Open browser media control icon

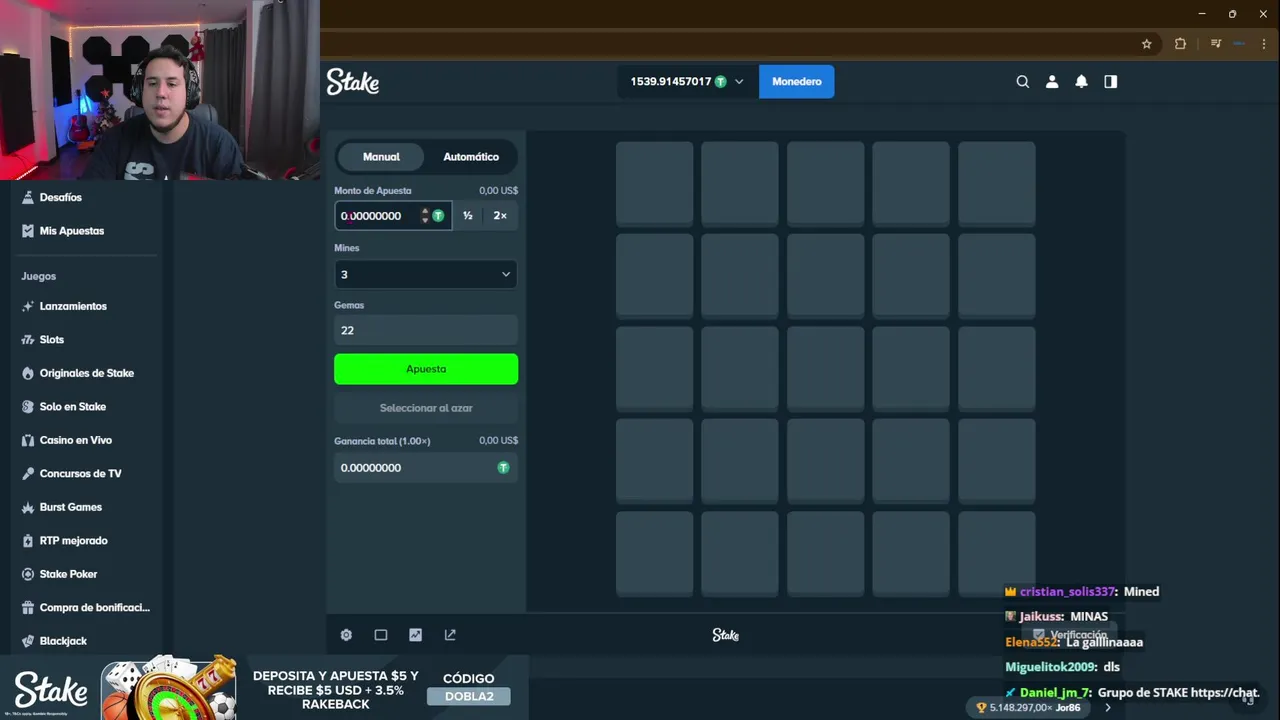pyautogui.click(x=1216, y=44)
